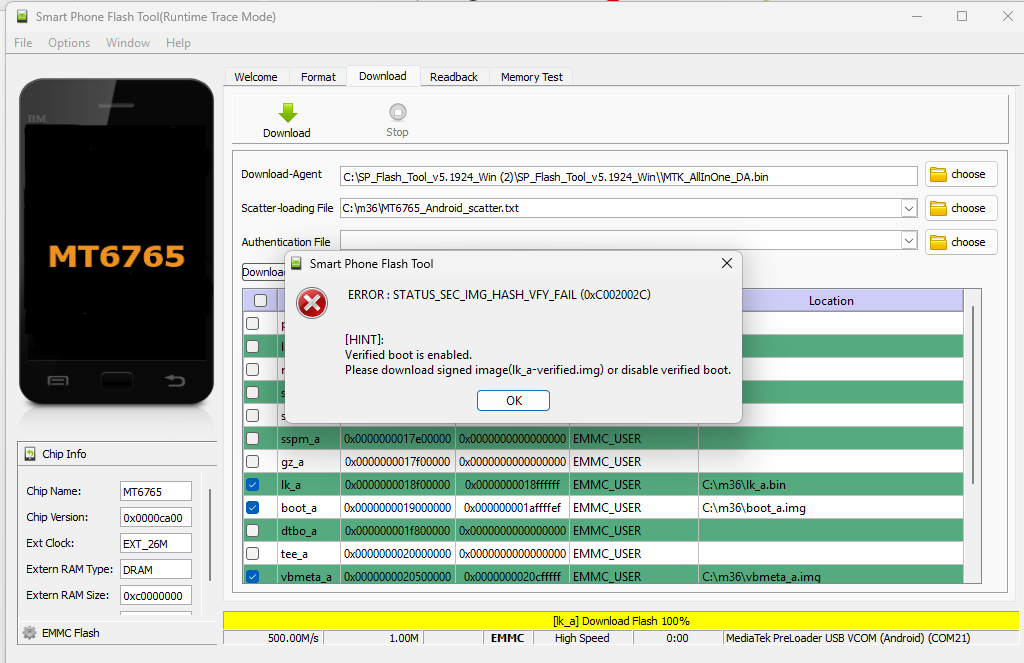The width and height of the screenshot is (1024, 663).
Task: Enable the dtbo_a partition checkbox
Action: [x=253, y=531]
